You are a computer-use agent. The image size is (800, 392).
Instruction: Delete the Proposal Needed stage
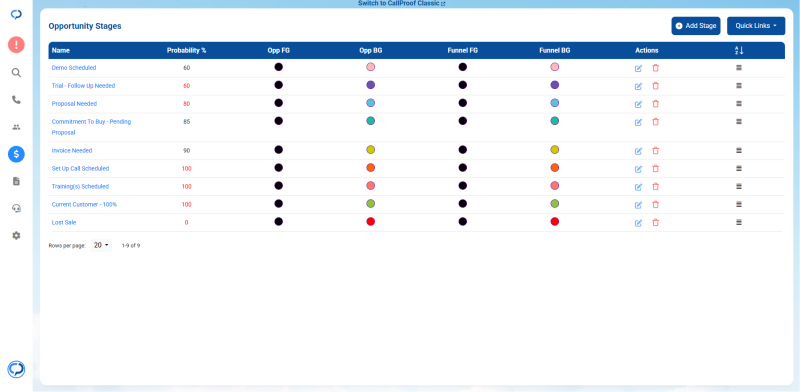(656, 104)
